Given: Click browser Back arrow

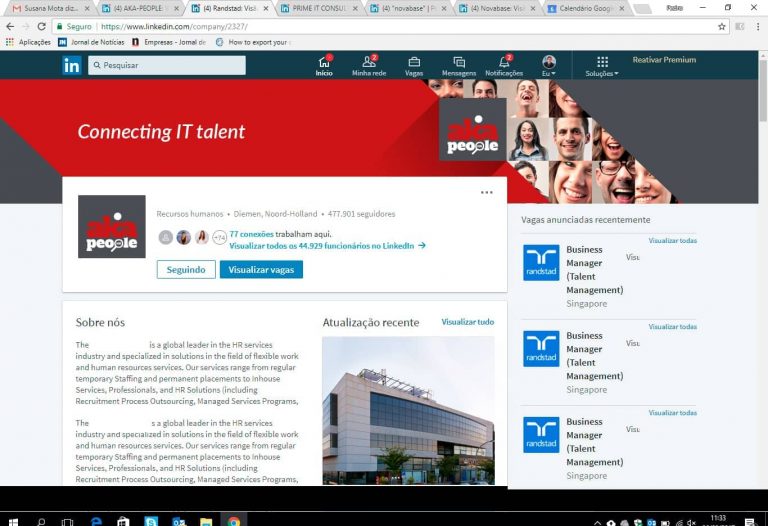Looking at the screenshot, I should [x=10, y=26].
